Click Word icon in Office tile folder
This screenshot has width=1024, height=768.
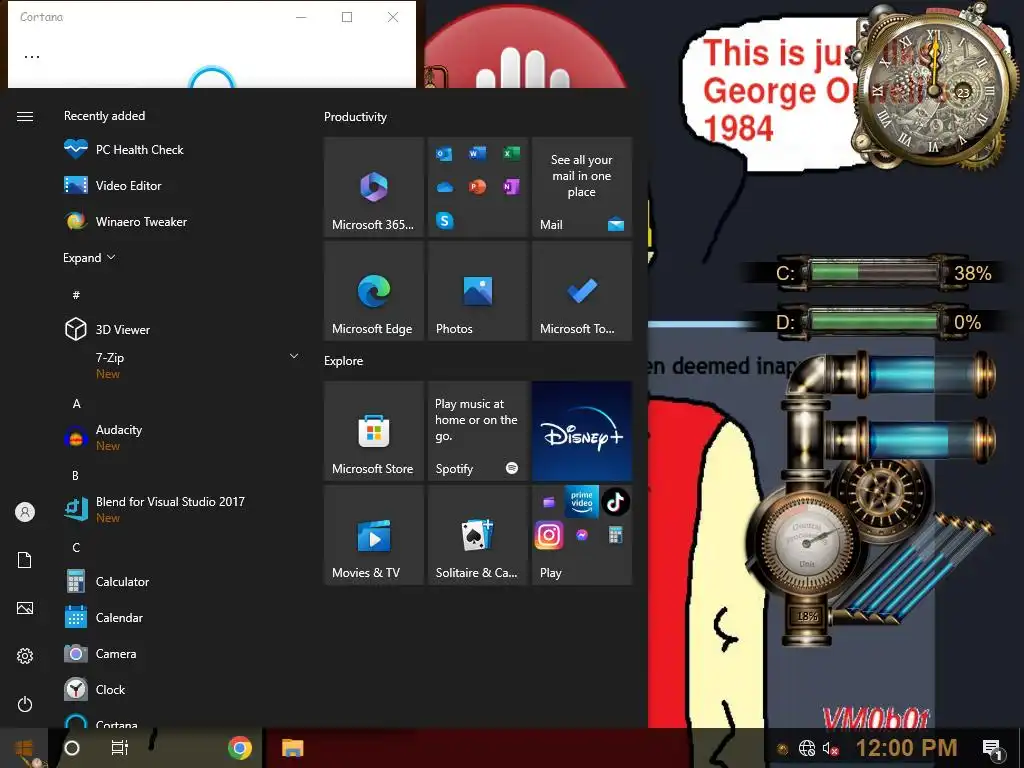477,153
